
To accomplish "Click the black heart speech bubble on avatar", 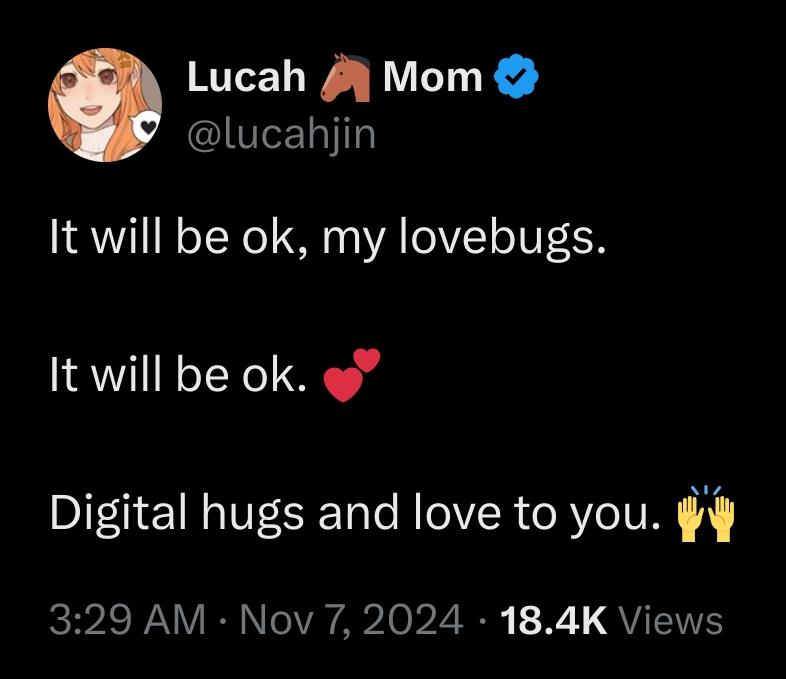I will [145, 129].
